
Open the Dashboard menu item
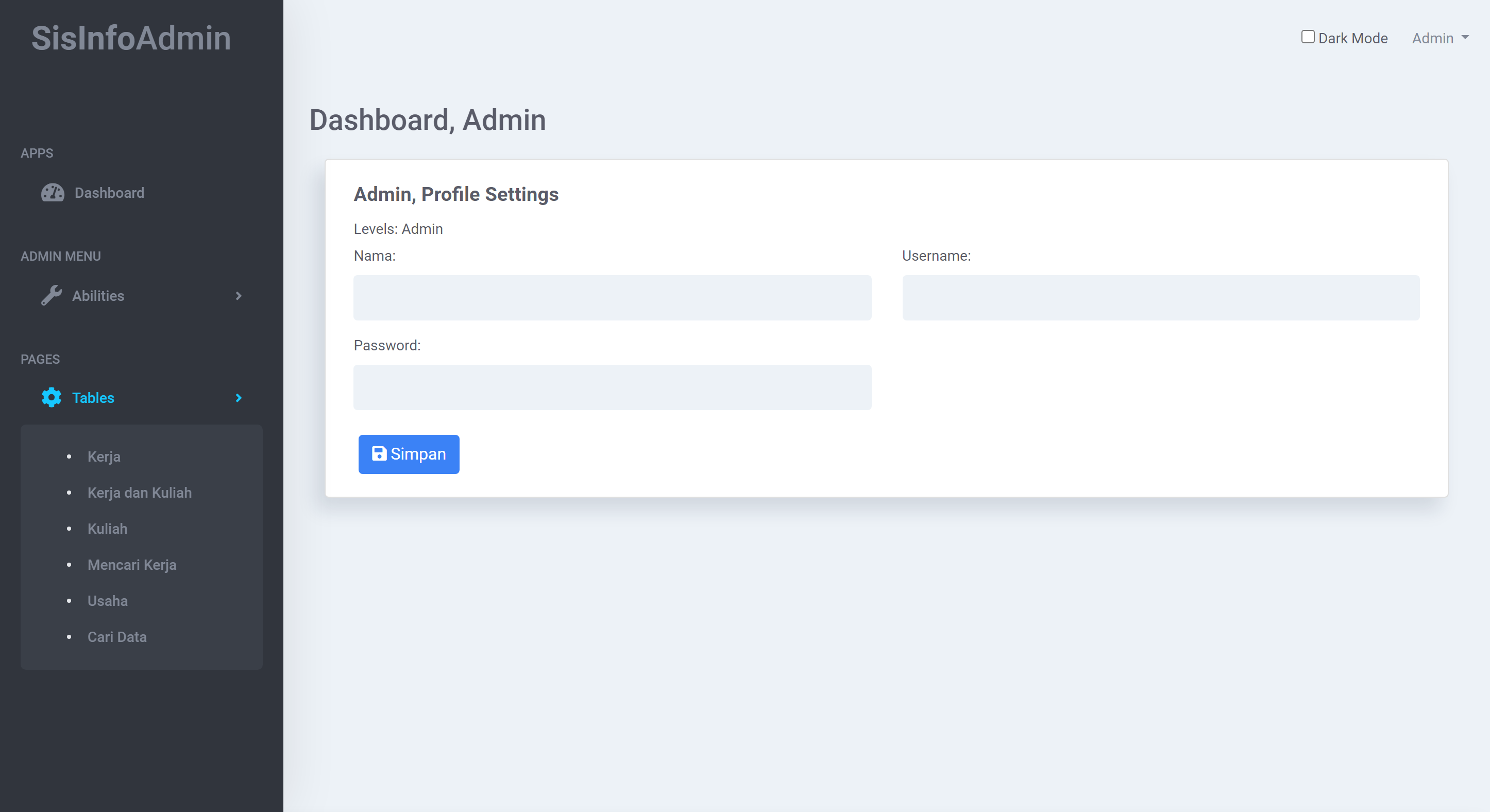[109, 193]
